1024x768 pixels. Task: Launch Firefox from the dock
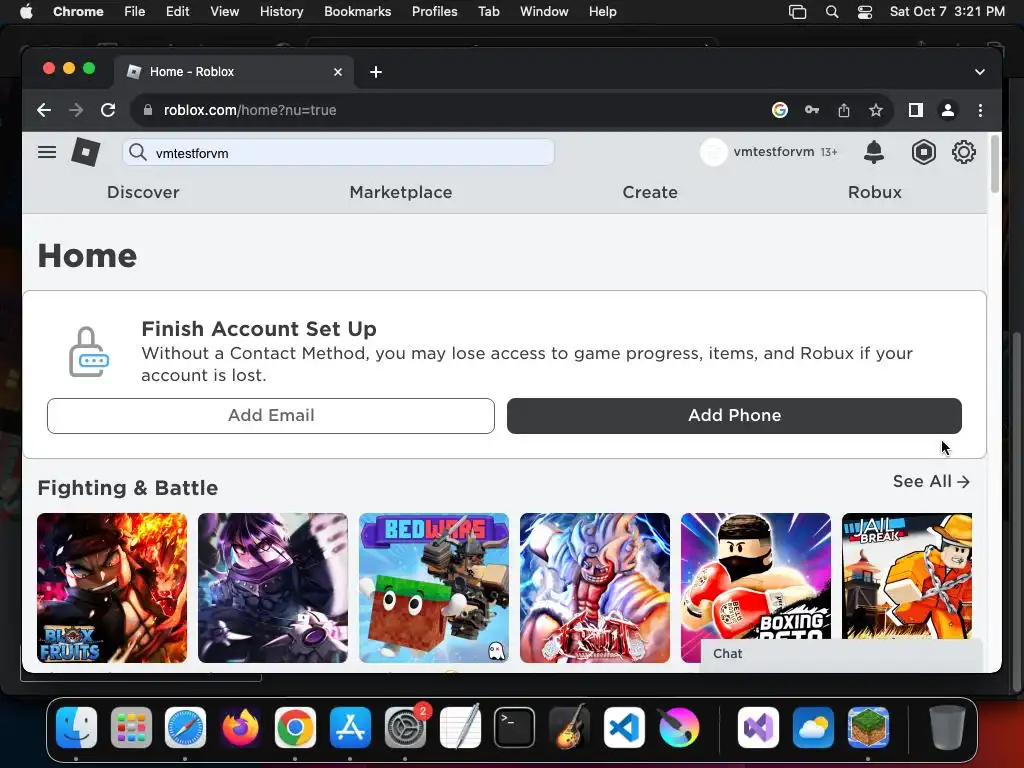coord(240,727)
